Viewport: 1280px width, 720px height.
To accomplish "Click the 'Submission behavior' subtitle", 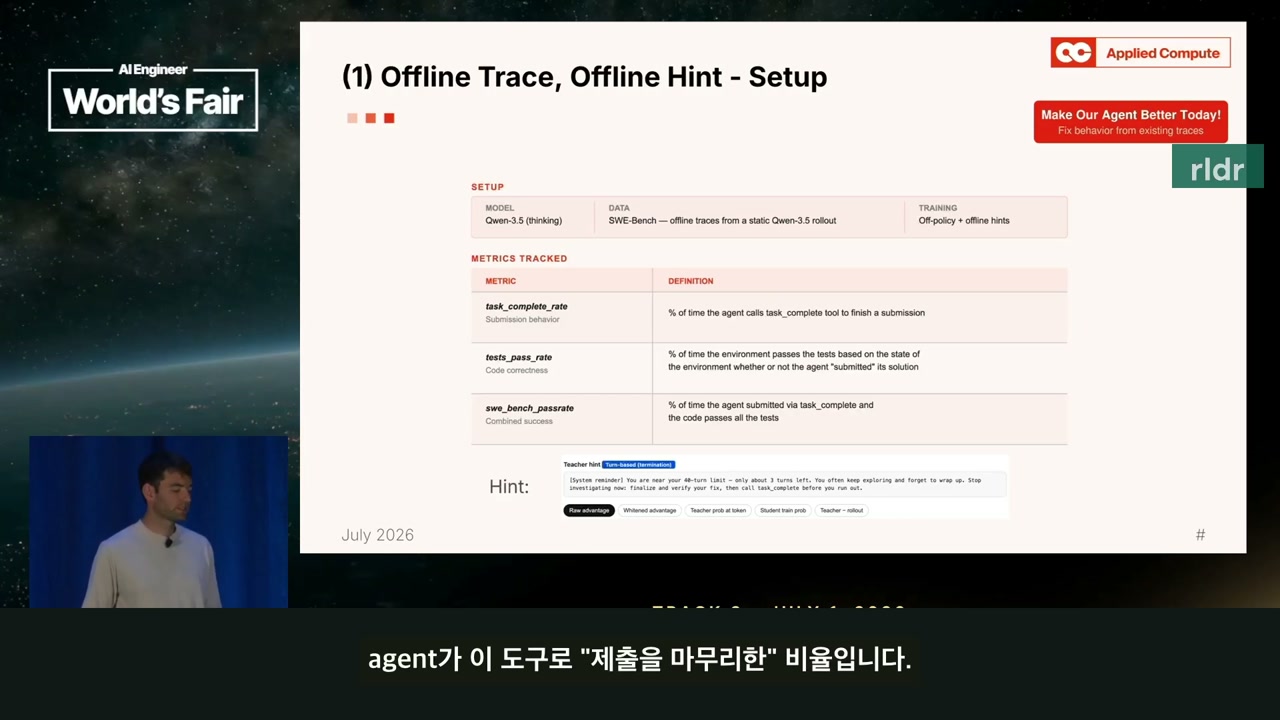I will click(x=522, y=320).
